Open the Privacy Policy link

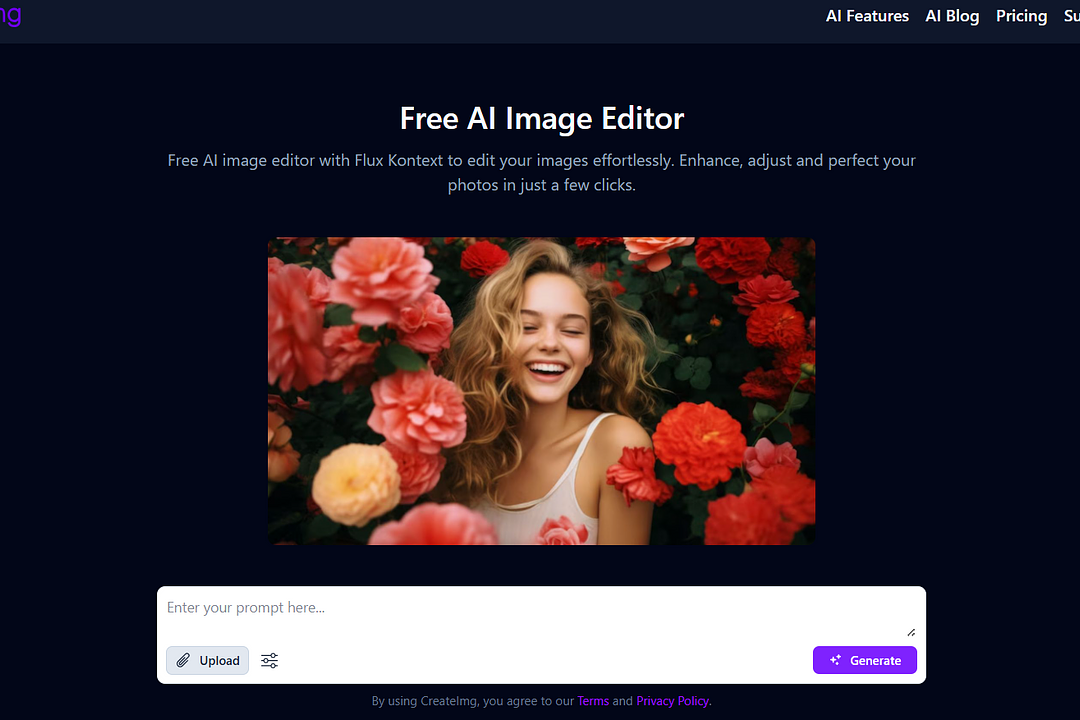(672, 701)
